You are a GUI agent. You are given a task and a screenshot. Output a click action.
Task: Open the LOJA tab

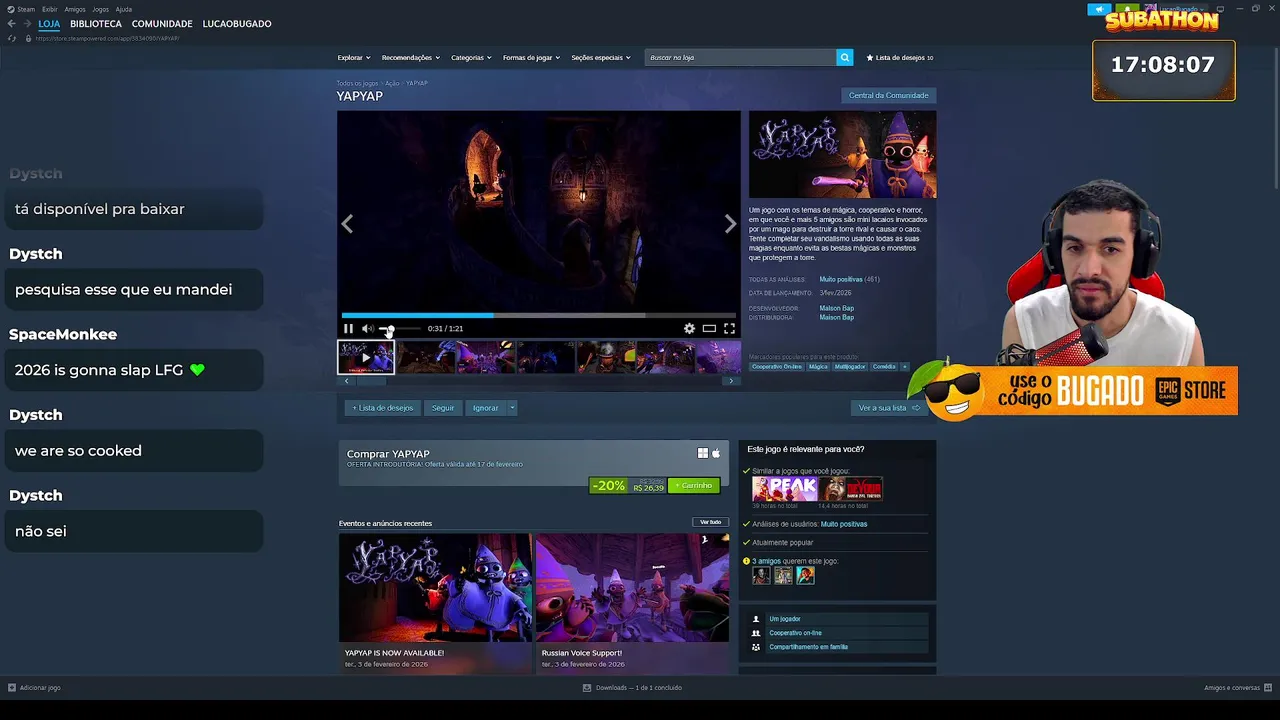(49, 23)
